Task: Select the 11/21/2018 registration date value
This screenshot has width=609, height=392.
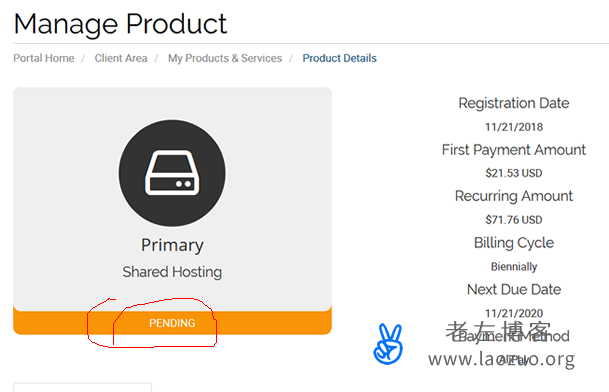Action: (x=514, y=127)
